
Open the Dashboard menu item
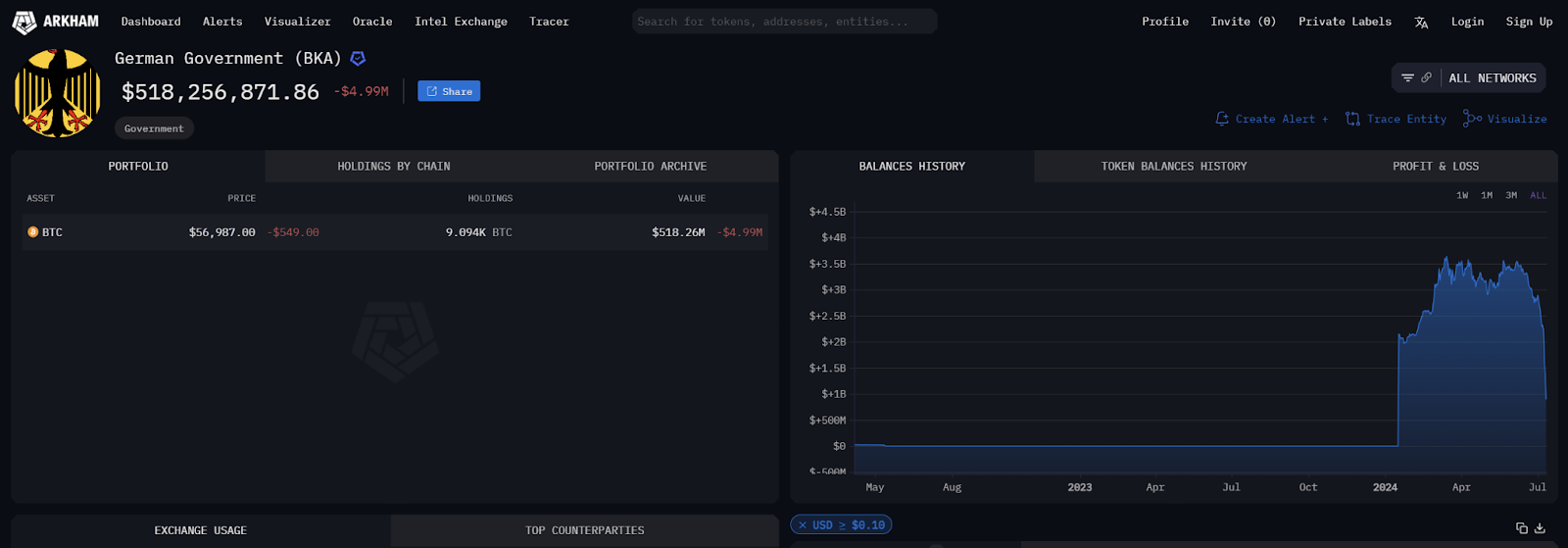tap(151, 22)
